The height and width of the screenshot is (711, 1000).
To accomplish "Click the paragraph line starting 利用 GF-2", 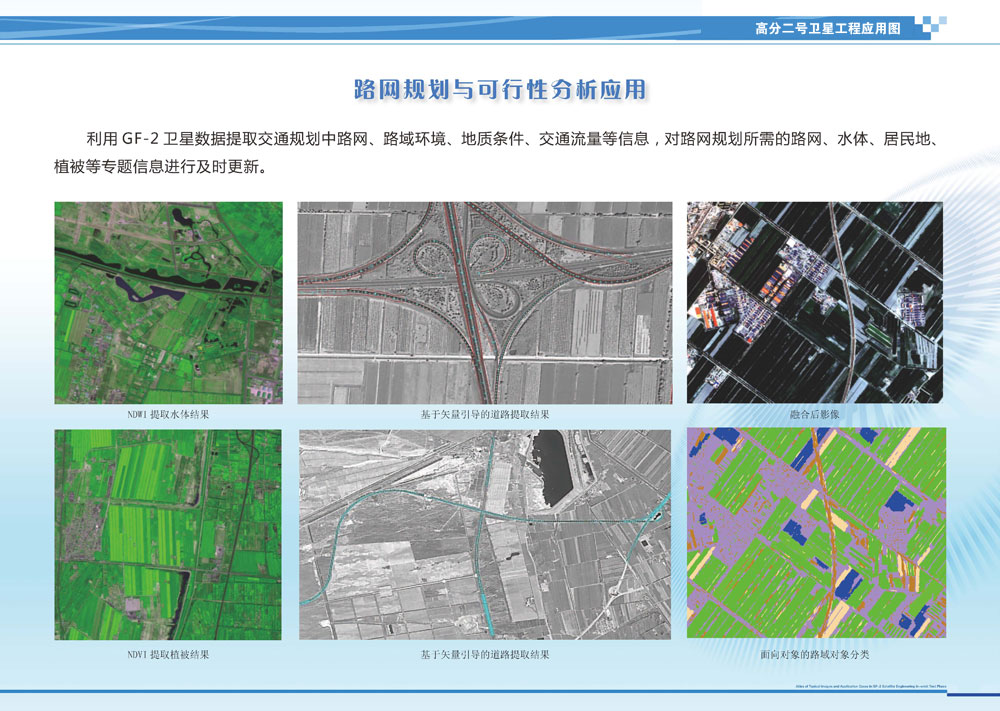I will (x=512, y=139).
